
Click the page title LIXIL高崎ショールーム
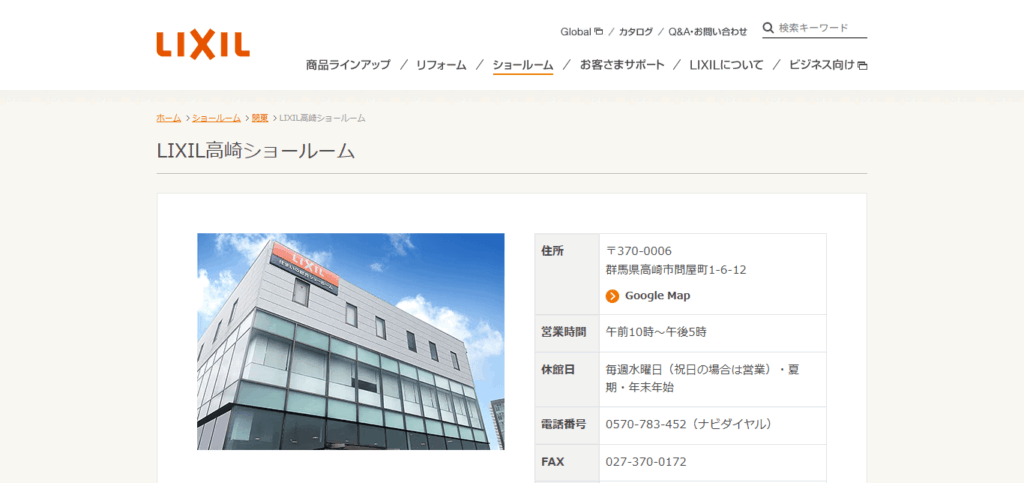tap(256, 151)
